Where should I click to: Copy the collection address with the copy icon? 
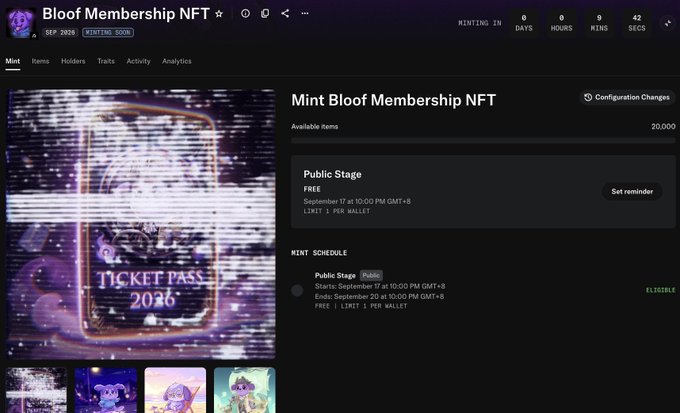click(x=265, y=13)
